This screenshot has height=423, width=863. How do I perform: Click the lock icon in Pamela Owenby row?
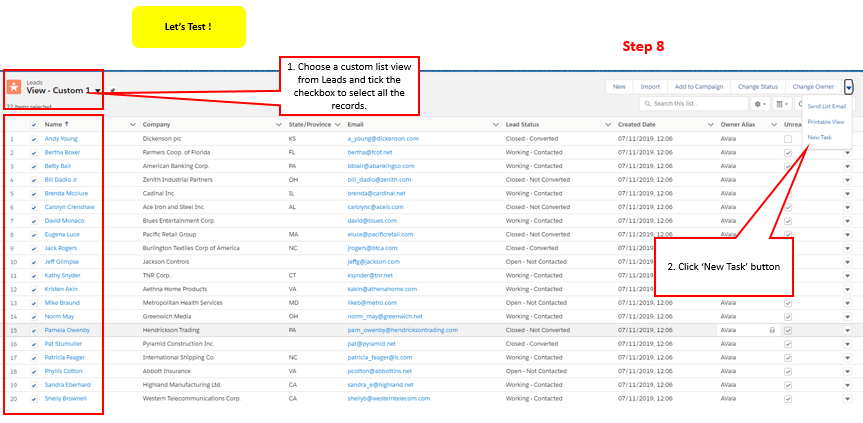(x=771, y=329)
